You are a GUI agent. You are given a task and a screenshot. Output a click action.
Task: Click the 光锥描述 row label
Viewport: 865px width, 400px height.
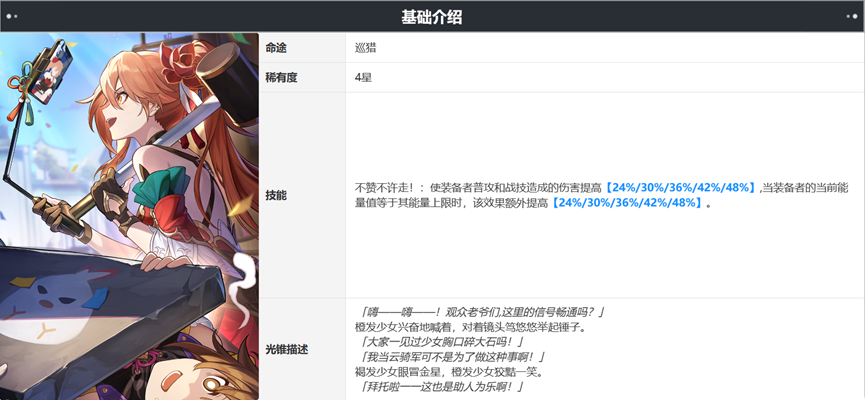click(x=286, y=349)
